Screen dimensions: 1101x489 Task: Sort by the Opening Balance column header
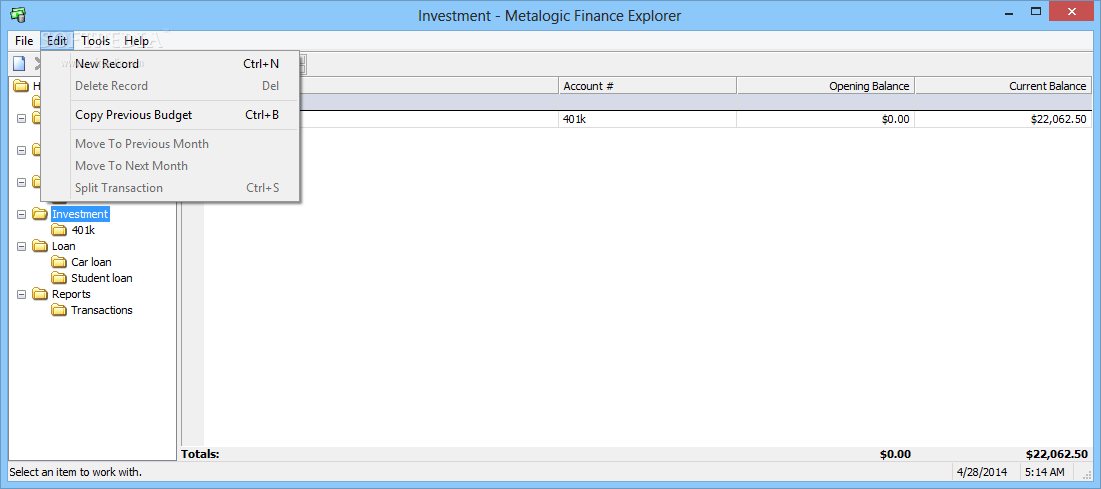(826, 86)
